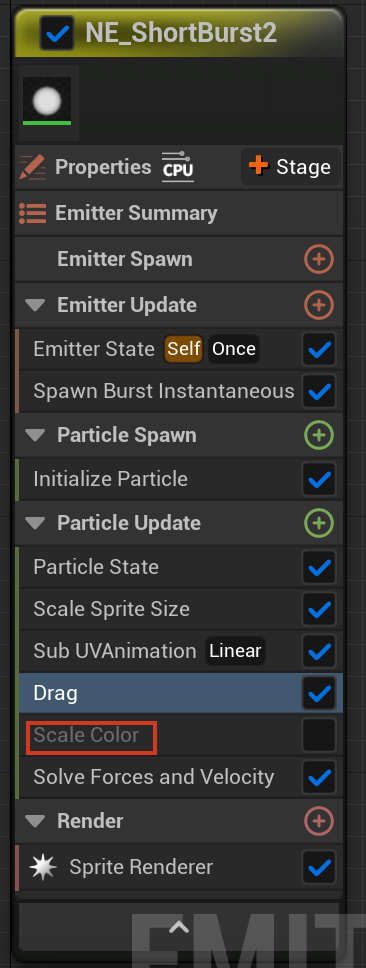This screenshot has width=366, height=968.
Task: Enable the Scale Color module checkbox
Action: point(318,735)
